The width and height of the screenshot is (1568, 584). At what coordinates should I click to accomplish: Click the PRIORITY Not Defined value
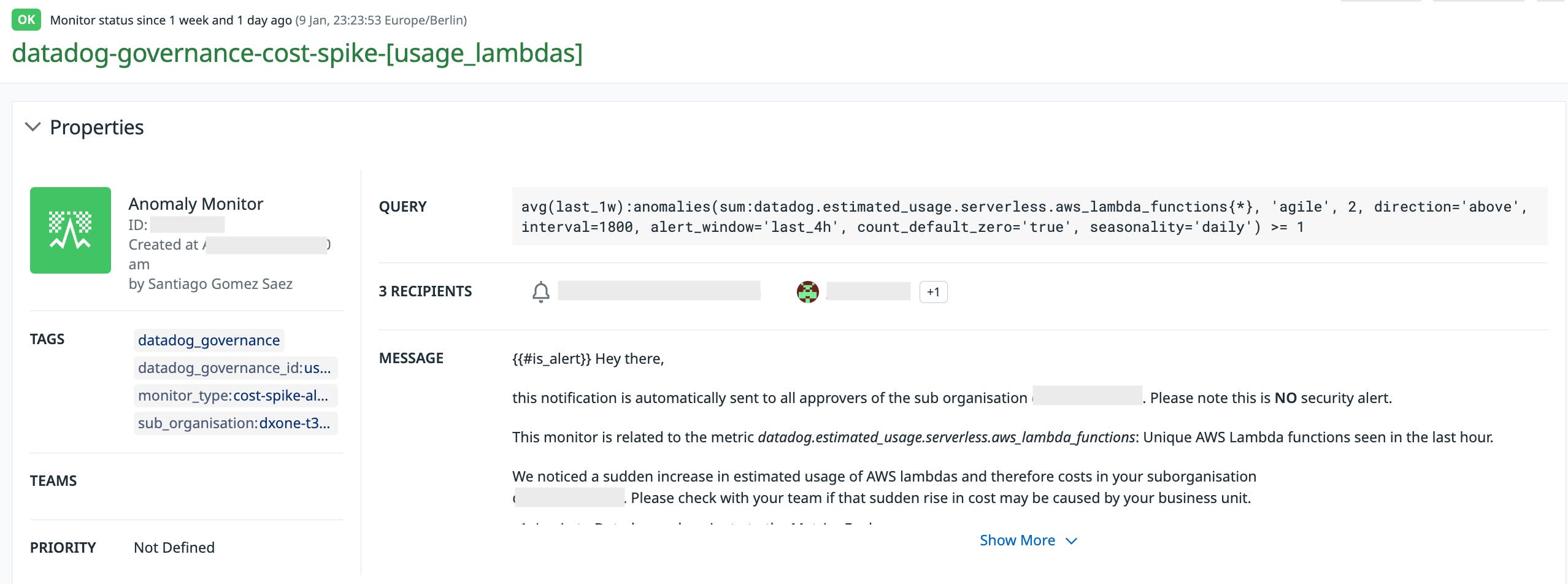tap(174, 547)
